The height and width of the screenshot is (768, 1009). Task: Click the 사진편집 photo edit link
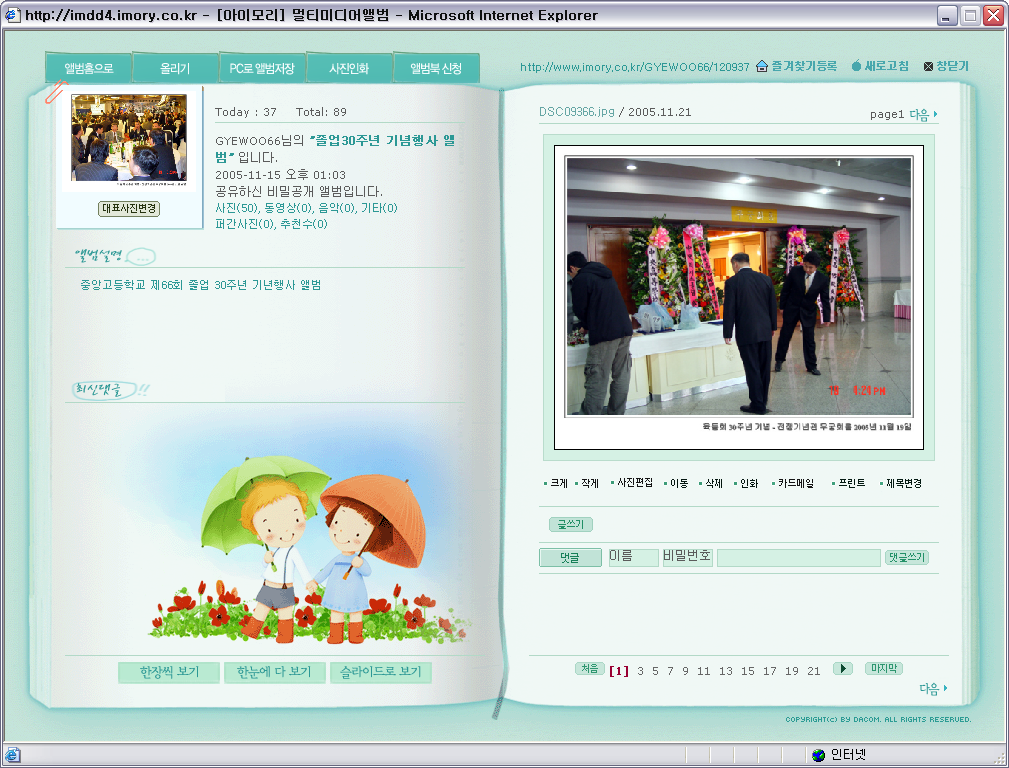(x=634, y=483)
